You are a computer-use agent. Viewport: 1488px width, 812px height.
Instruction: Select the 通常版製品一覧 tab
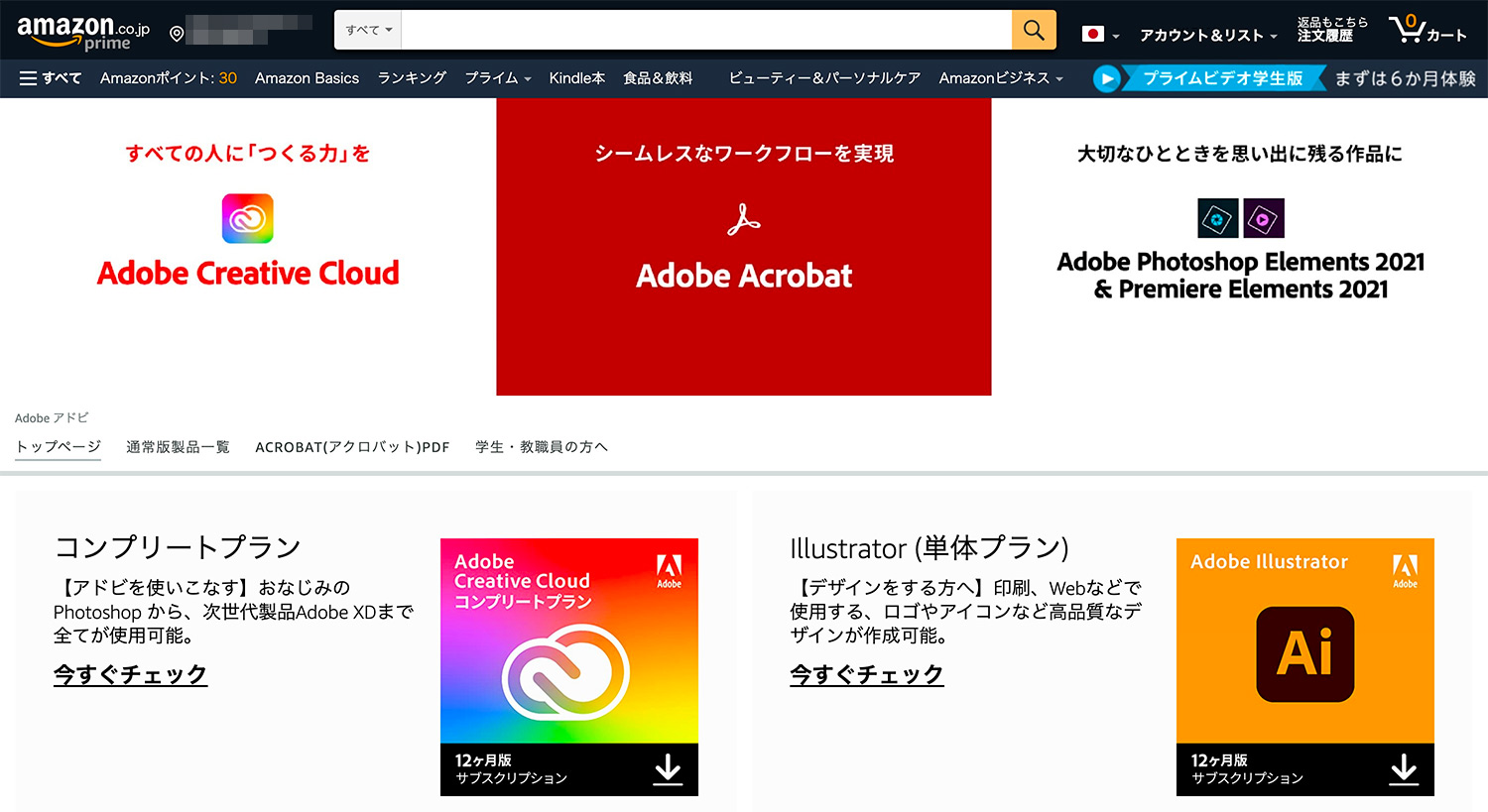[x=178, y=446]
